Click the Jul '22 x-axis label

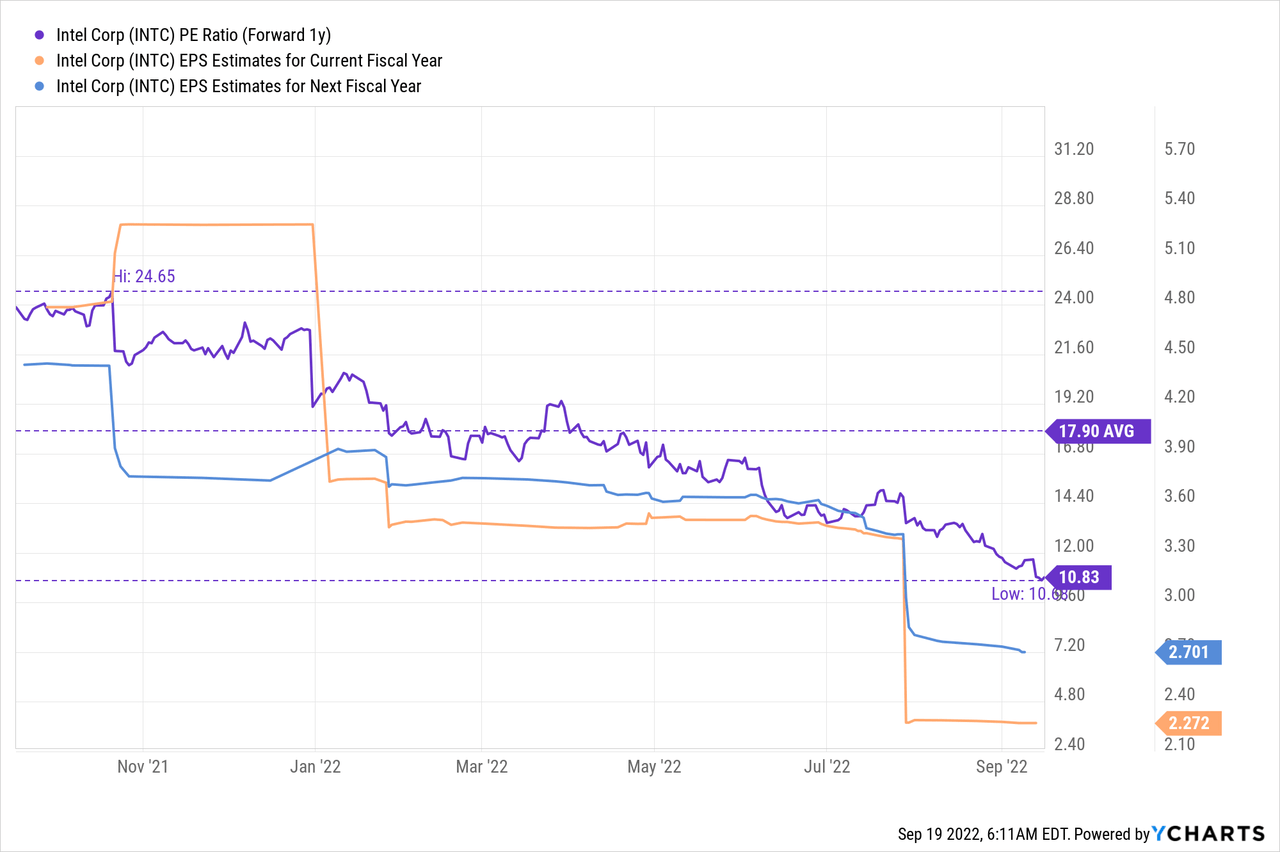click(x=827, y=767)
